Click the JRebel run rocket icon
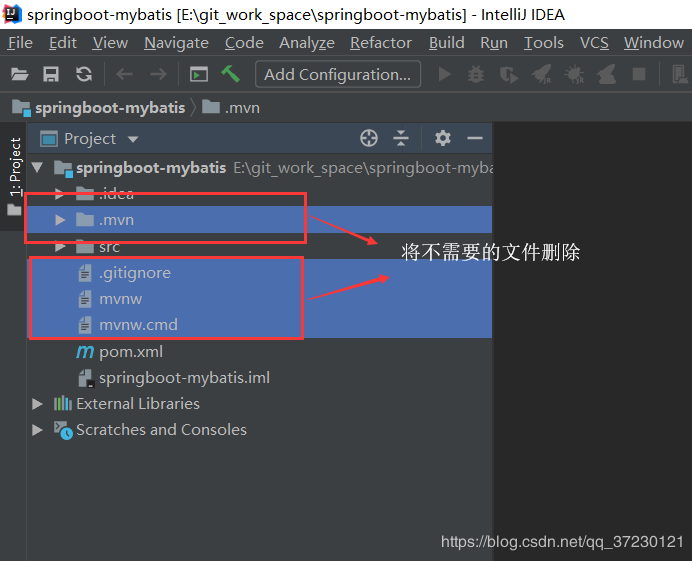692x561 pixels. (x=542, y=74)
